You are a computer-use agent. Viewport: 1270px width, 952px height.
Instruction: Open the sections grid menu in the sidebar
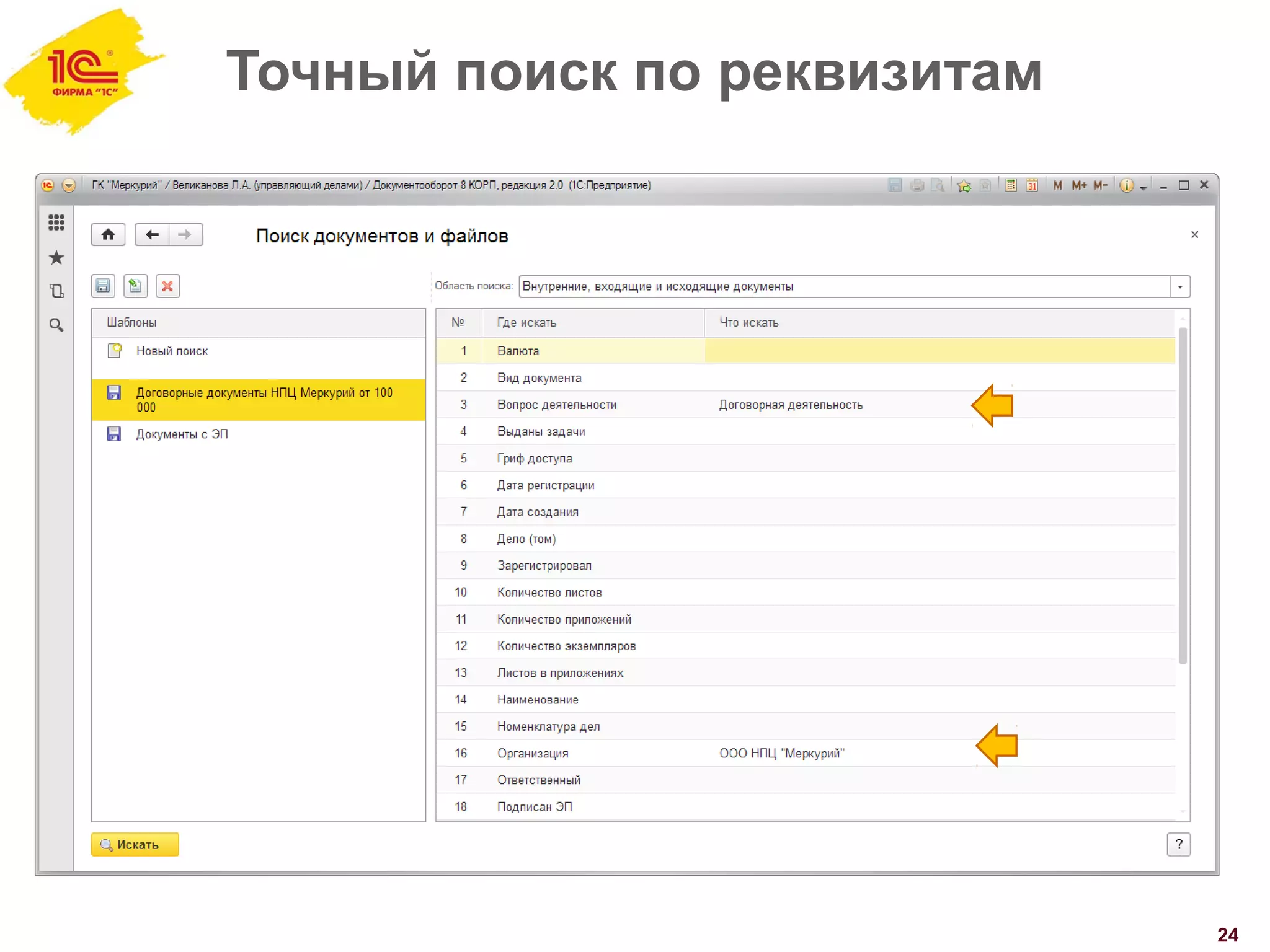pos(56,223)
